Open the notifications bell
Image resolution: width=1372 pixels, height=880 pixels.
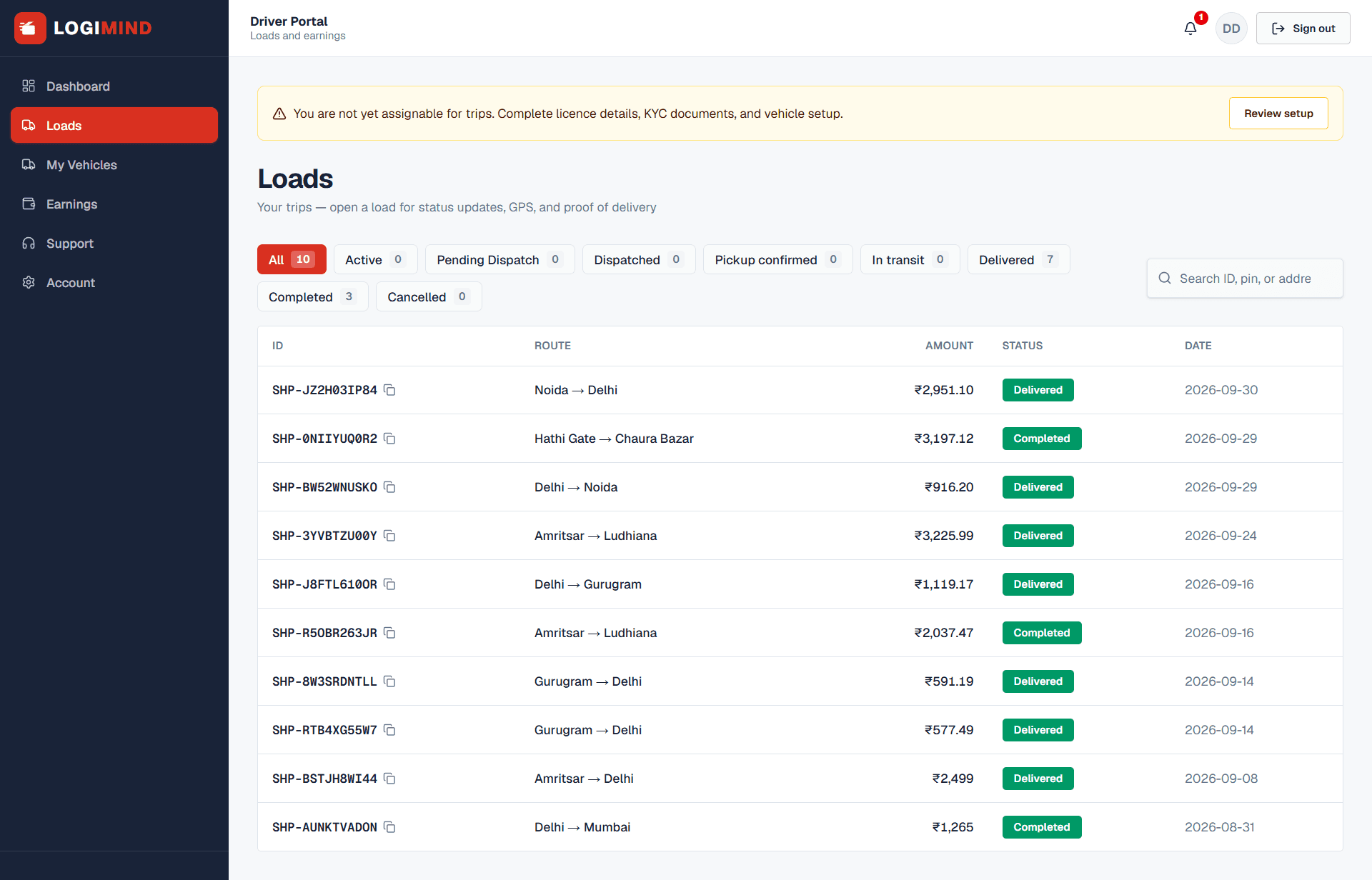coord(1190,29)
